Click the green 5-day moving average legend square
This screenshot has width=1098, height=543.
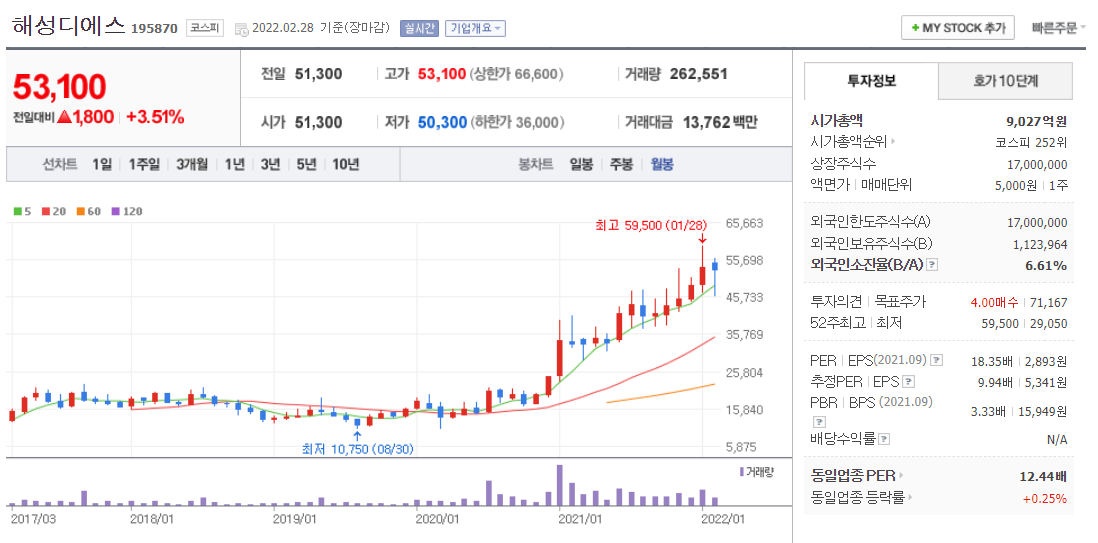pyautogui.click(x=17, y=211)
